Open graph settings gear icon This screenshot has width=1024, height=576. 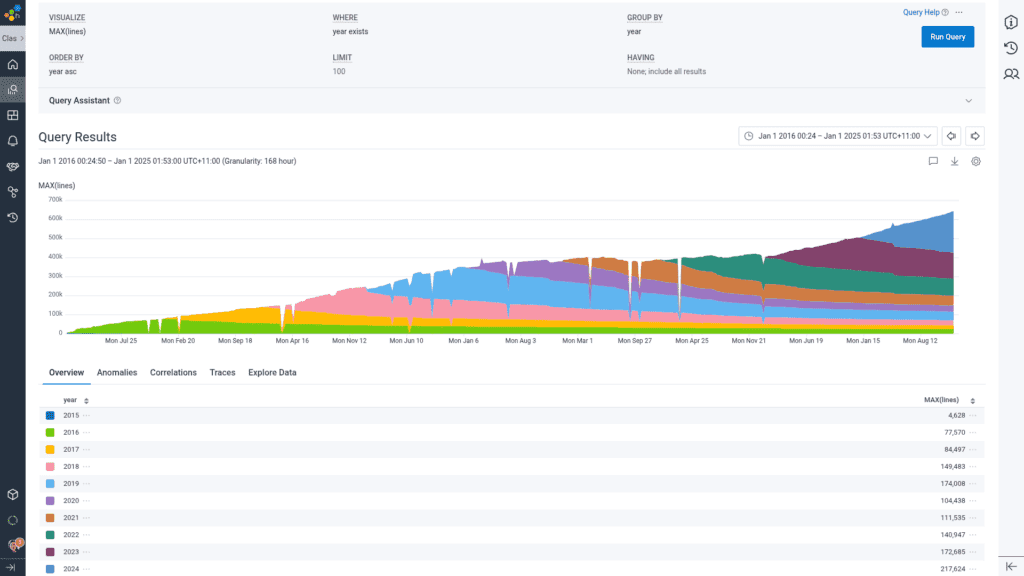tap(976, 161)
